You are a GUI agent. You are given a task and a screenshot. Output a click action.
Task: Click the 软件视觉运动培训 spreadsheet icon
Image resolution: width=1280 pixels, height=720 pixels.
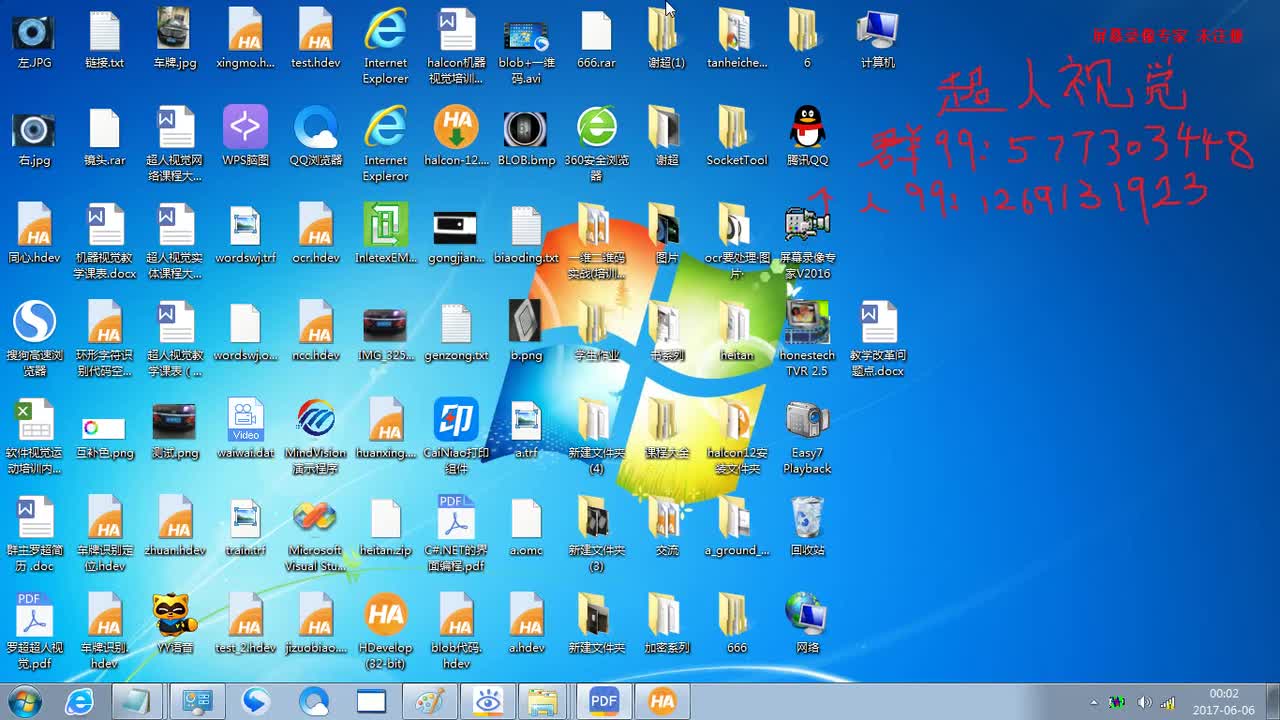[35, 436]
